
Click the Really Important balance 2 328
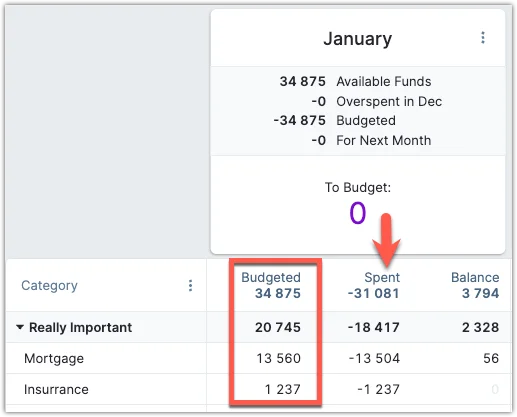click(480, 327)
